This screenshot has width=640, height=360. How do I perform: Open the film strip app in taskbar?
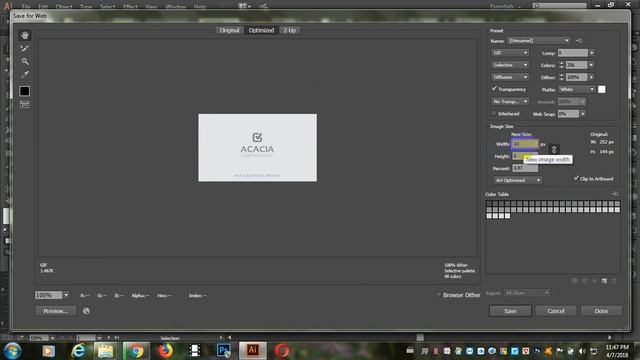click(195, 351)
